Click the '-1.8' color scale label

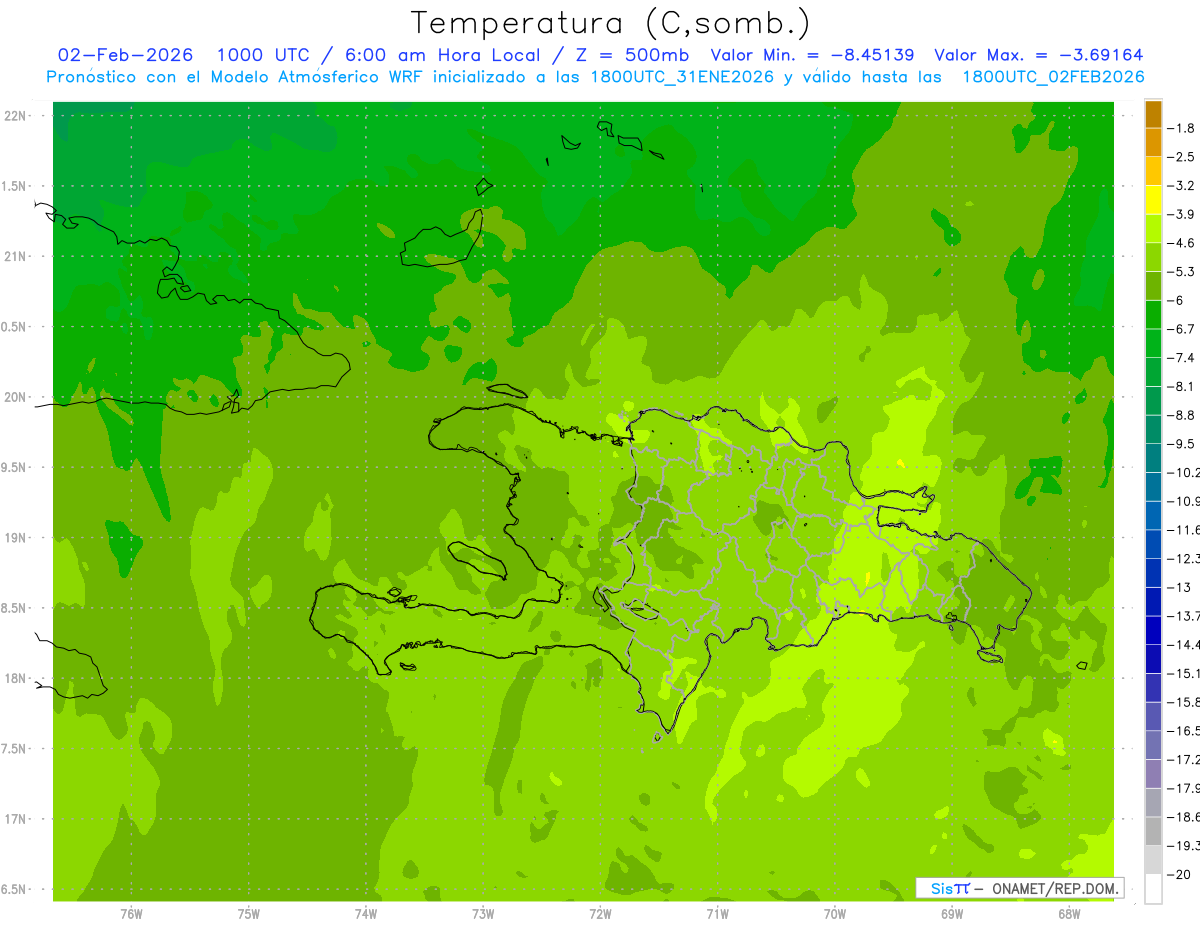click(1181, 128)
